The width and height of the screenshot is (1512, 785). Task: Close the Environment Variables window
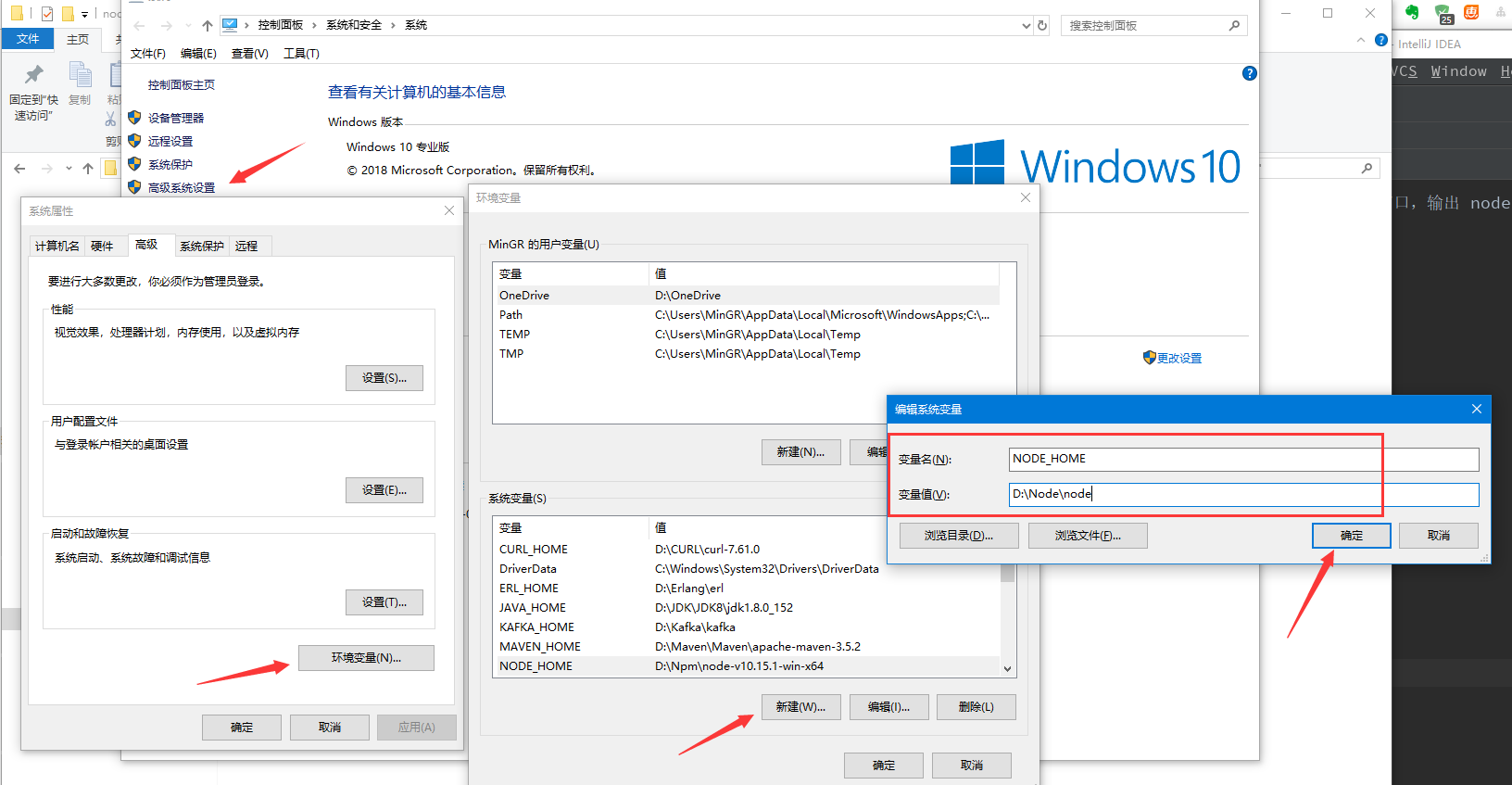tap(1025, 197)
